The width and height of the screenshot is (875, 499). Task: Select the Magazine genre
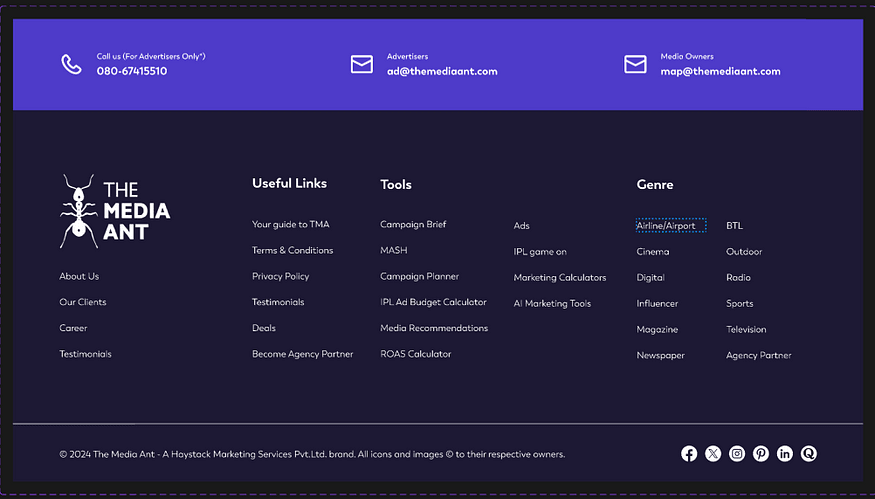[x=657, y=329]
